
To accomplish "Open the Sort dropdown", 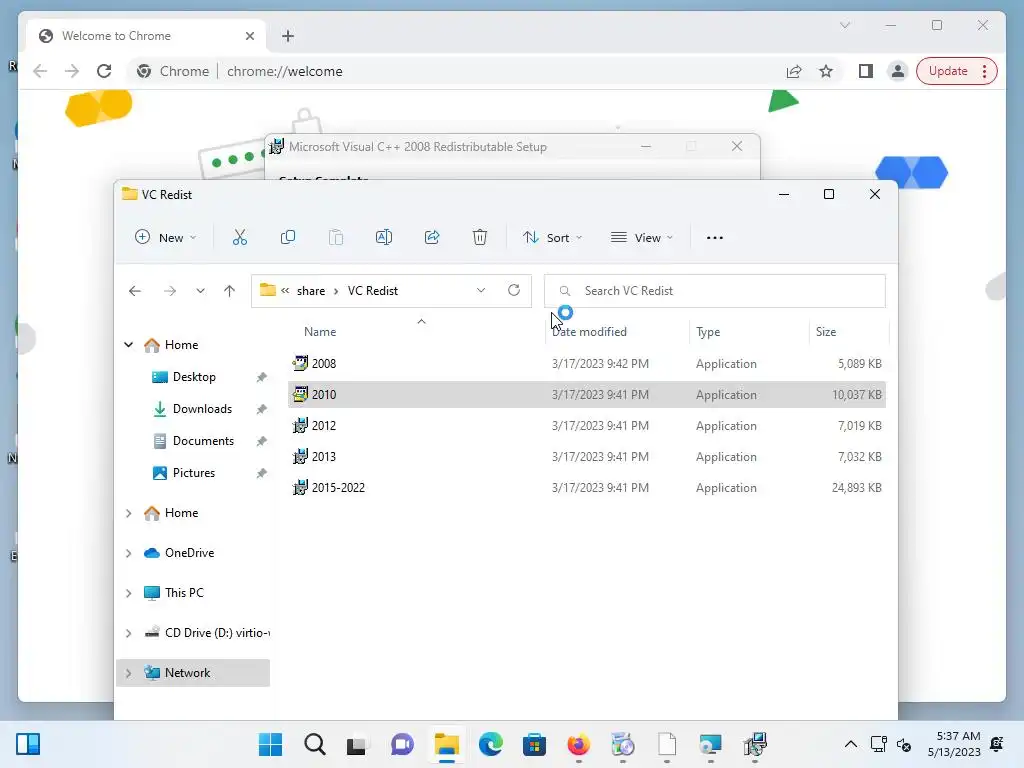I will [x=552, y=238].
